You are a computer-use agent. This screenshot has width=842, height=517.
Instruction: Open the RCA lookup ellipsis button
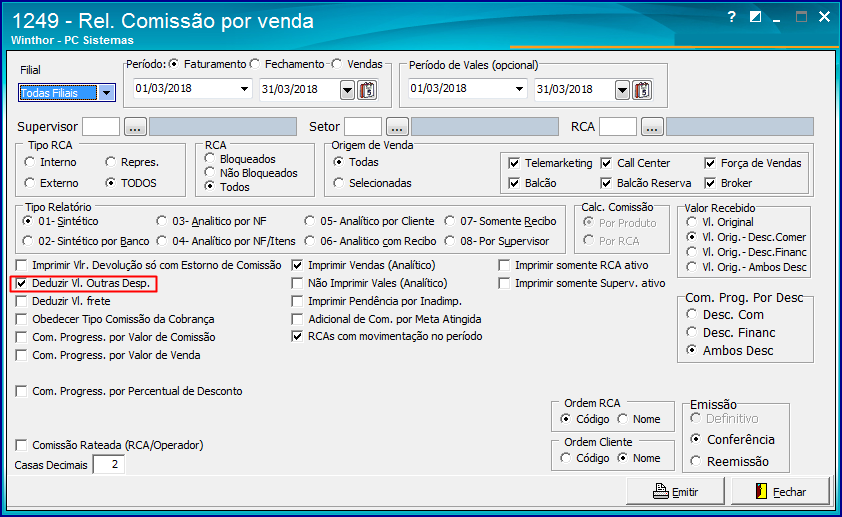point(652,127)
